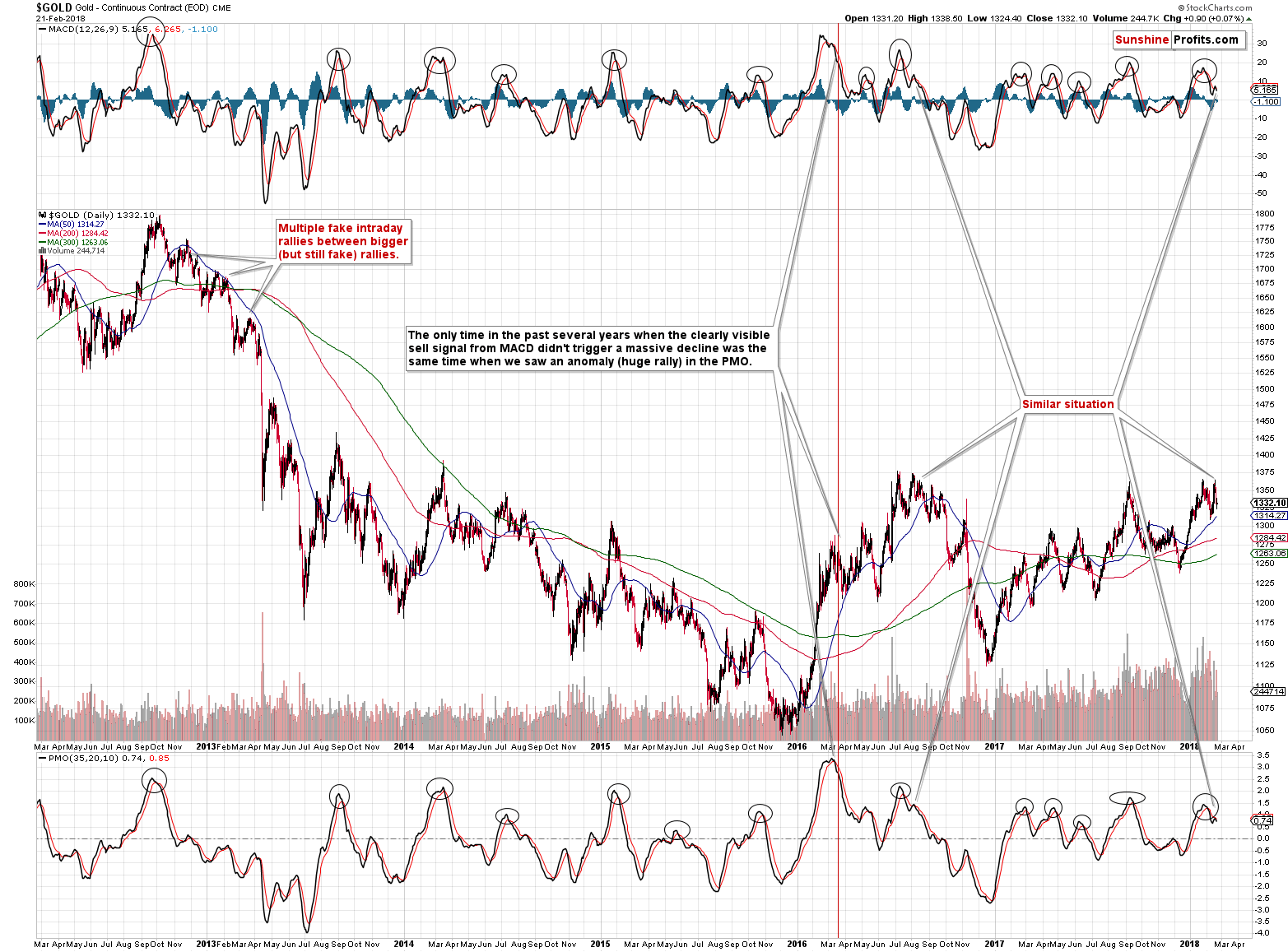Select the 'Gold - Continuous Contract (EOD)' title text

(x=142, y=7)
